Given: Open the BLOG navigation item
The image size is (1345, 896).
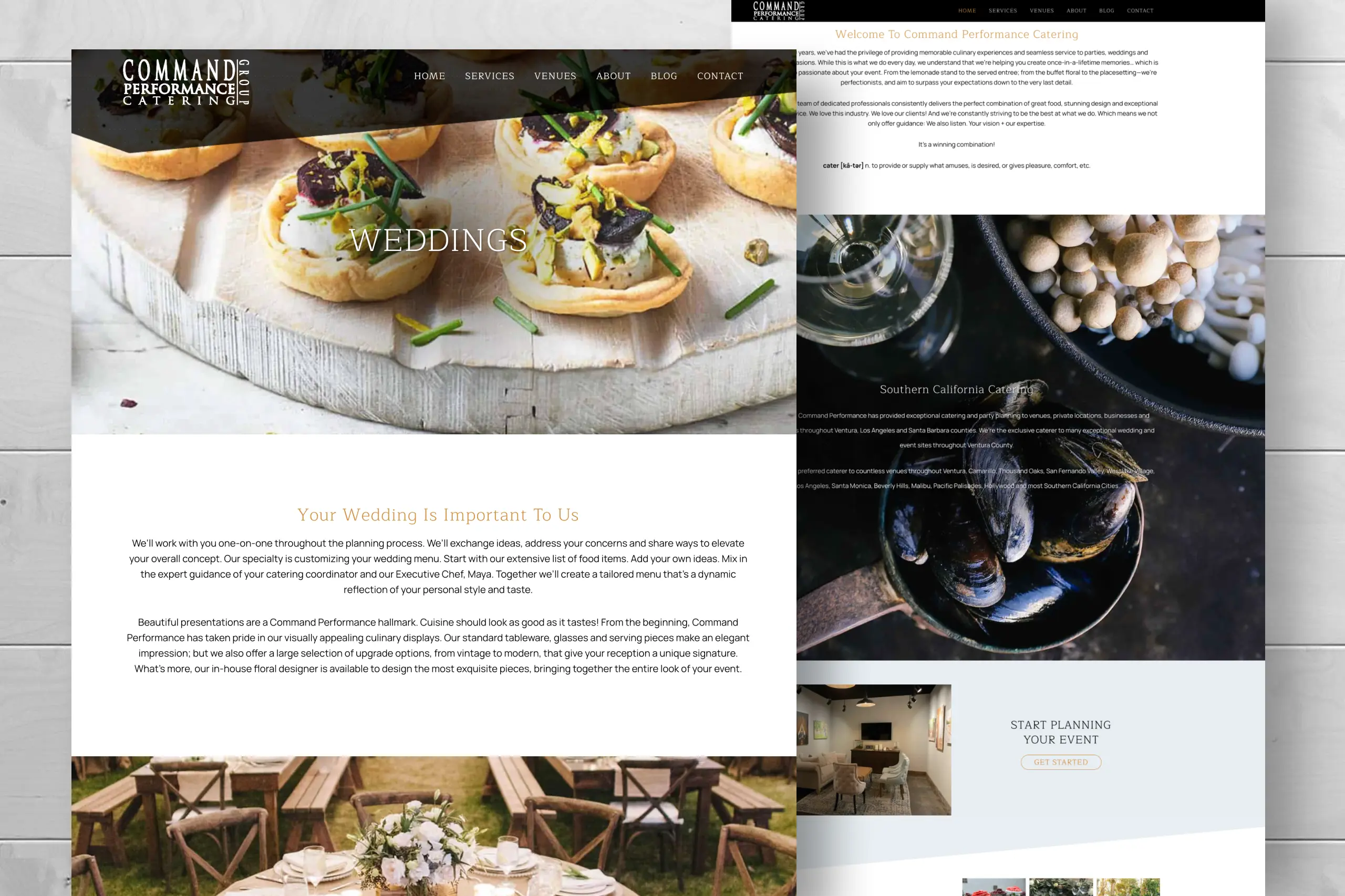Looking at the screenshot, I should click(x=663, y=76).
